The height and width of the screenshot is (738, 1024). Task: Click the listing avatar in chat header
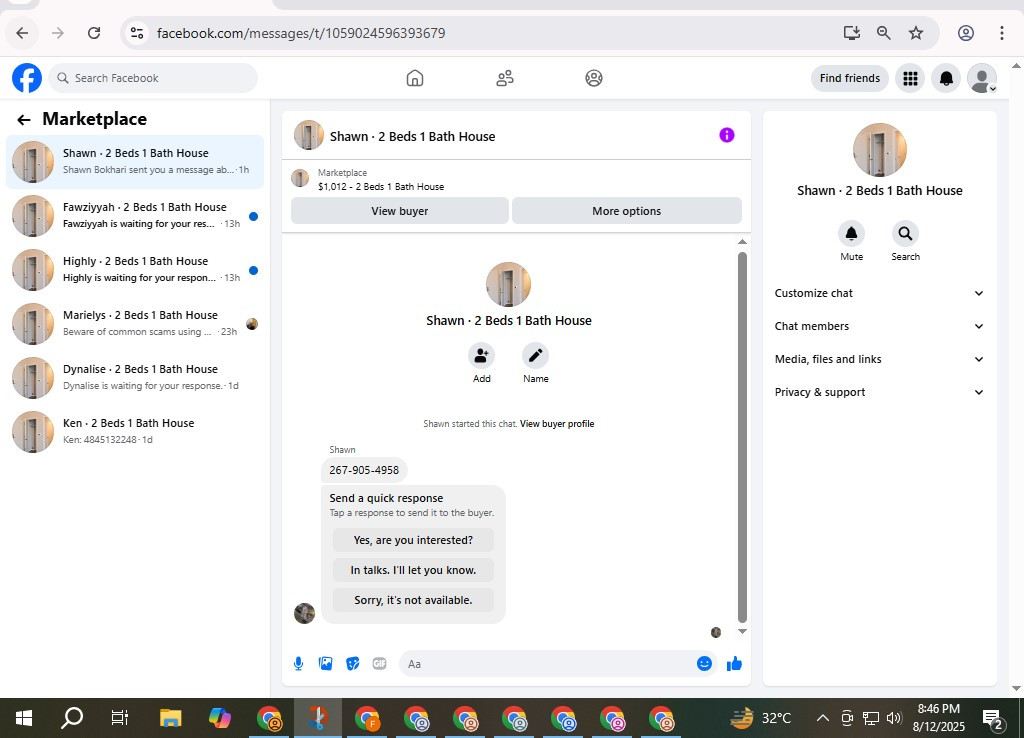pos(309,135)
